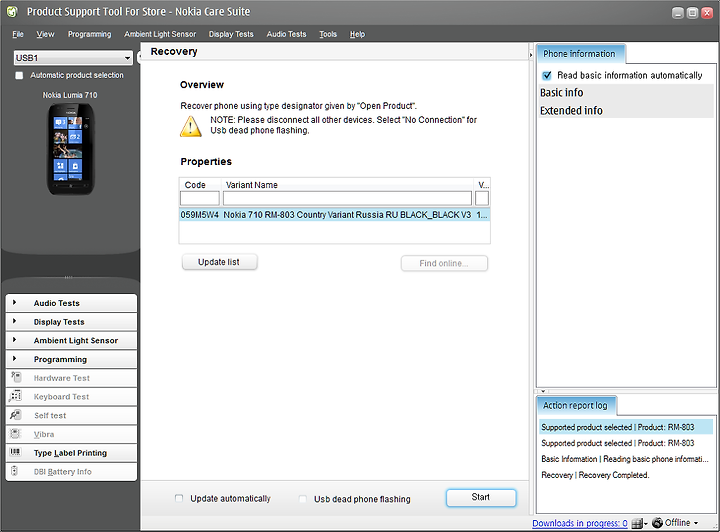720x532 pixels.
Task: Expand the Programming sidebar group
Action: tap(71, 359)
